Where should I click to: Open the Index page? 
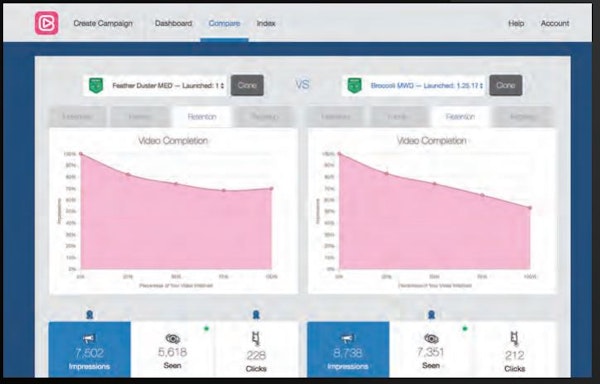click(x=266, y=23)
